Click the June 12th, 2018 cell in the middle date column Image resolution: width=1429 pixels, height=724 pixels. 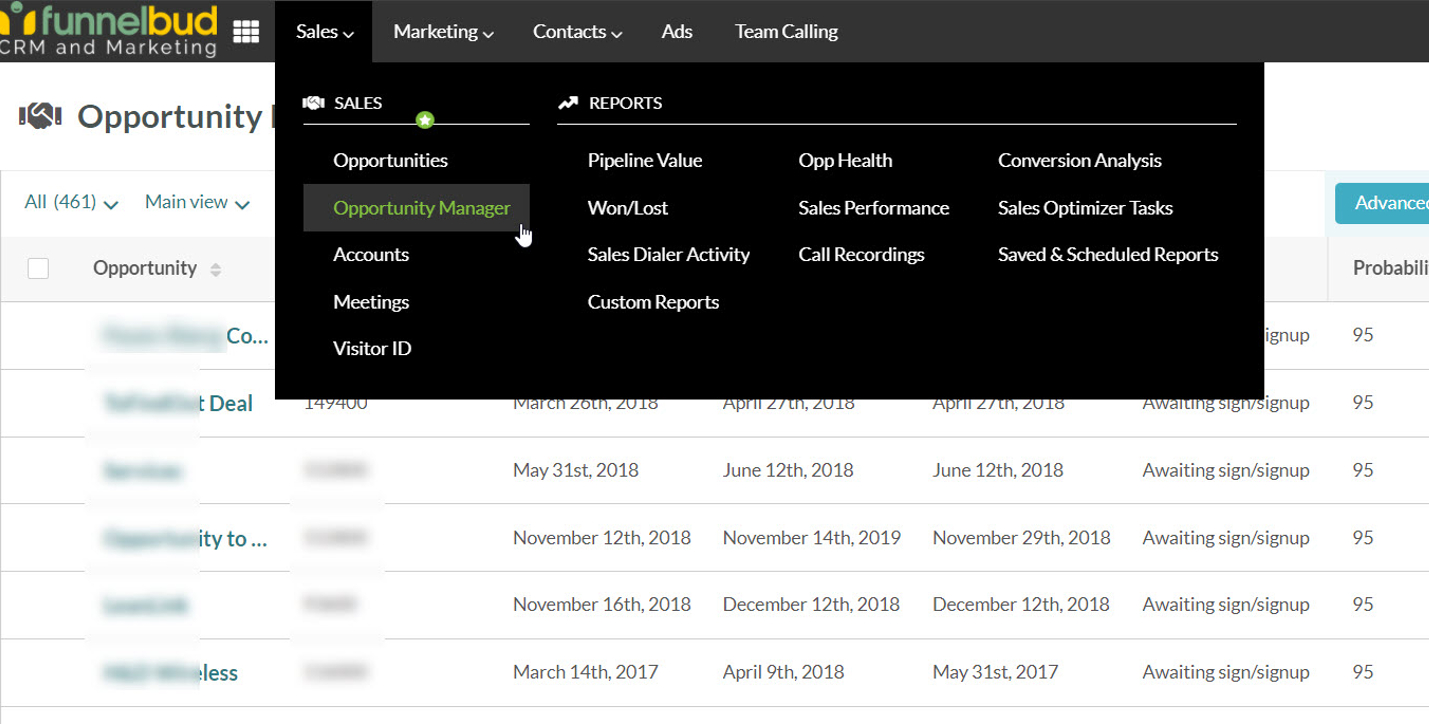788,470
